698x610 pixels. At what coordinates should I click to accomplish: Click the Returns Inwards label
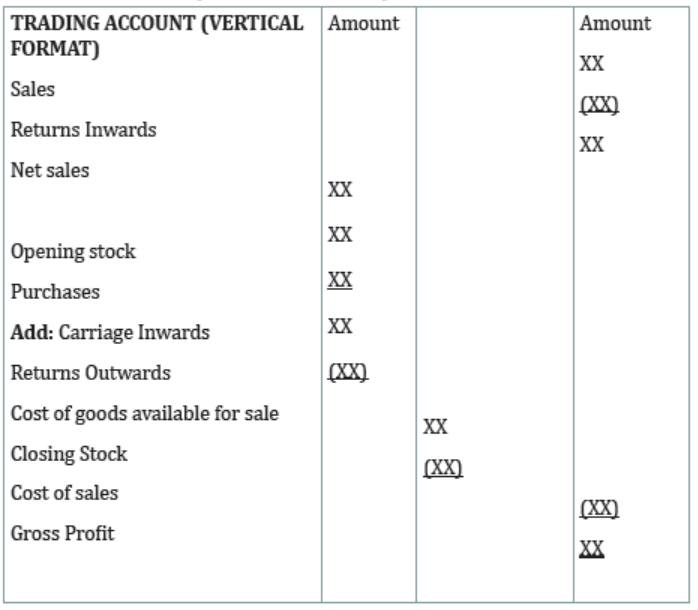click(84, 130)
